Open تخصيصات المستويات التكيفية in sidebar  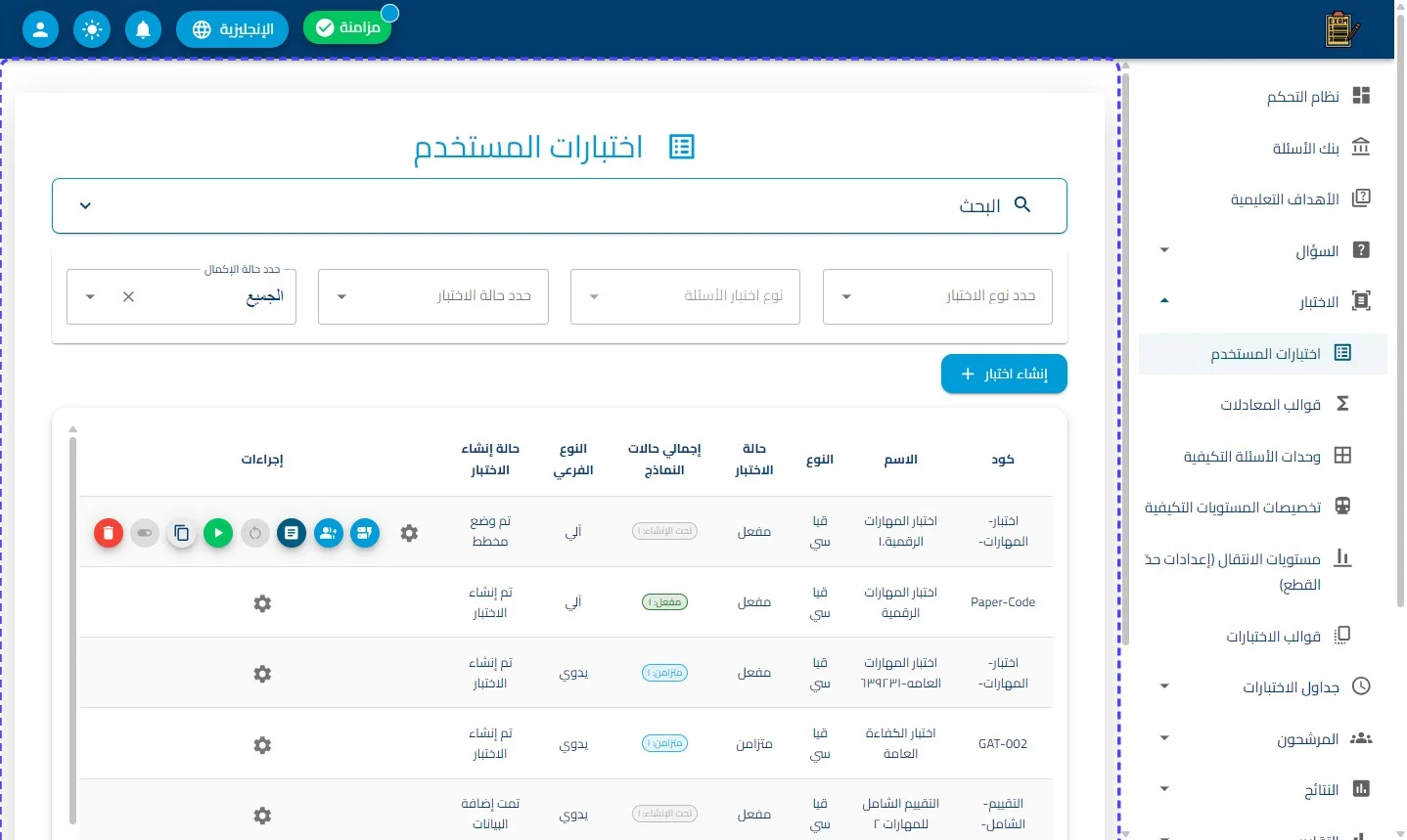(x=1263, y=507)
